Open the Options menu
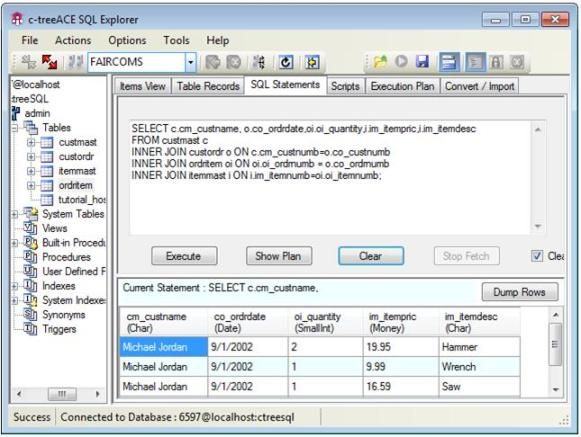Viewport: 581px width, 437px height. pos(127,40)
